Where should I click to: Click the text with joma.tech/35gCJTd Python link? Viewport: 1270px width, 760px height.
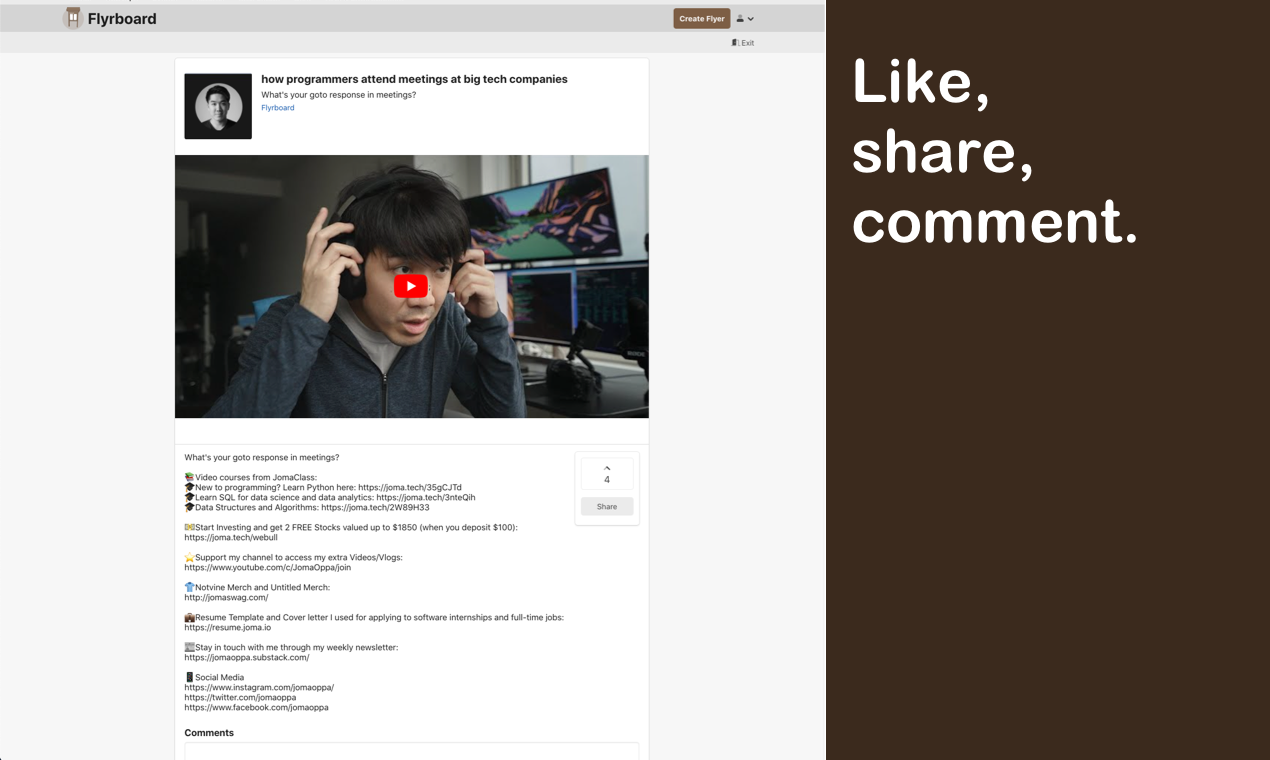coord(323,488)
